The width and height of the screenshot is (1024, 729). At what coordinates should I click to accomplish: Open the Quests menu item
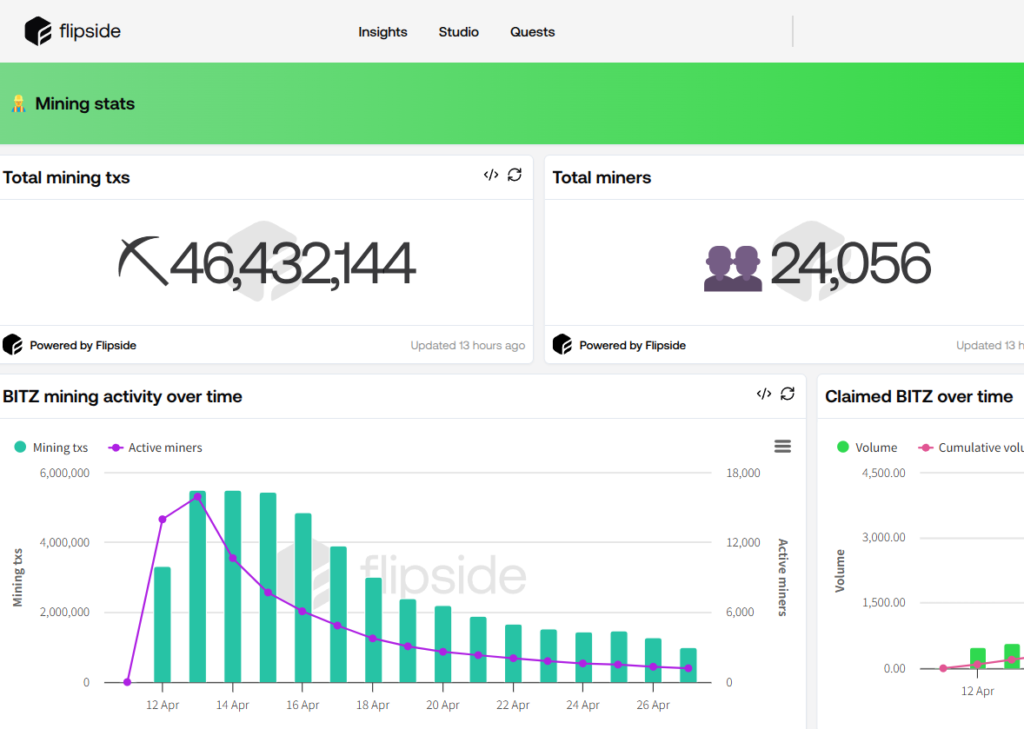[x=532, y=32]
